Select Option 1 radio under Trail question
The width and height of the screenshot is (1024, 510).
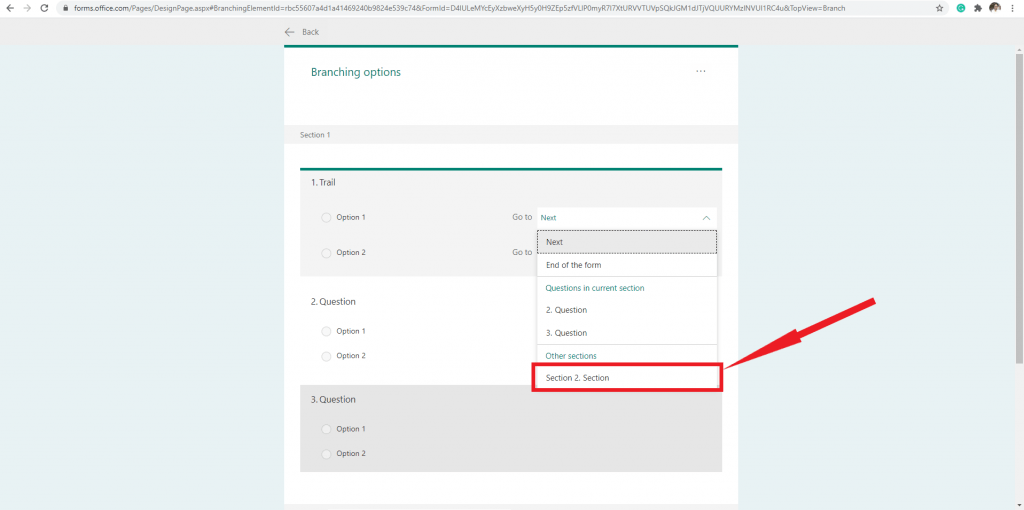click(326, 218)
